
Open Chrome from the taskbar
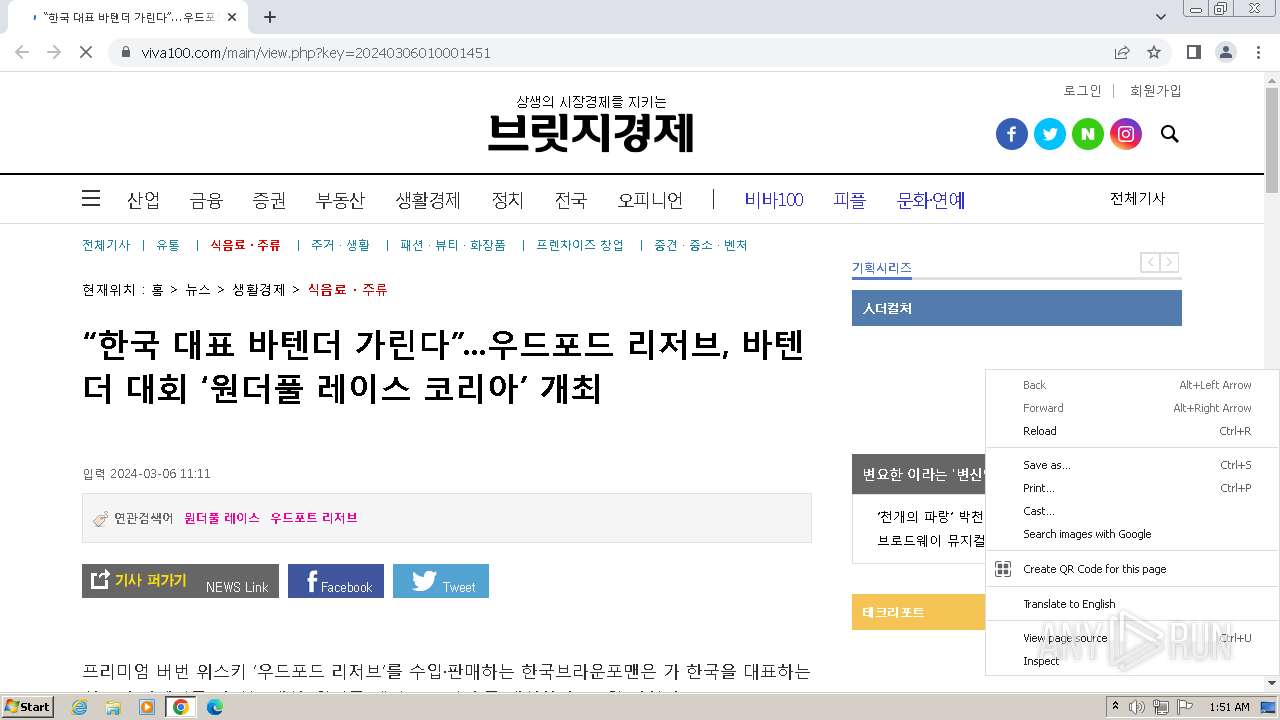point(181,707)
